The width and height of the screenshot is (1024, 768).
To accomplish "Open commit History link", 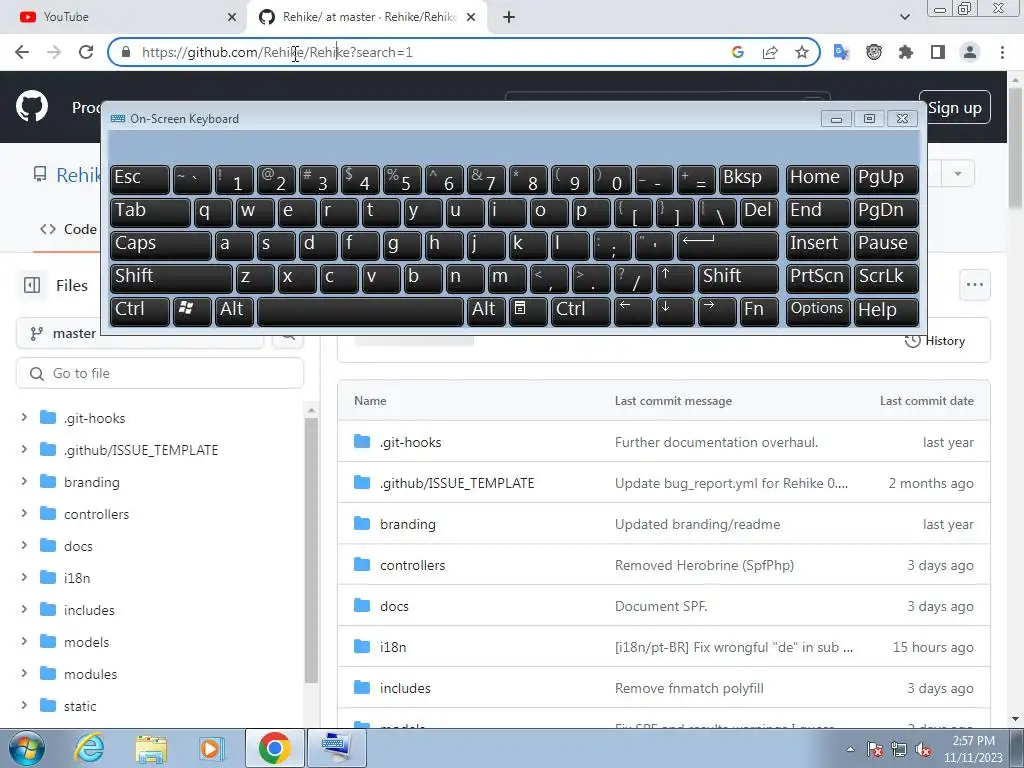I will click(935, 341).
